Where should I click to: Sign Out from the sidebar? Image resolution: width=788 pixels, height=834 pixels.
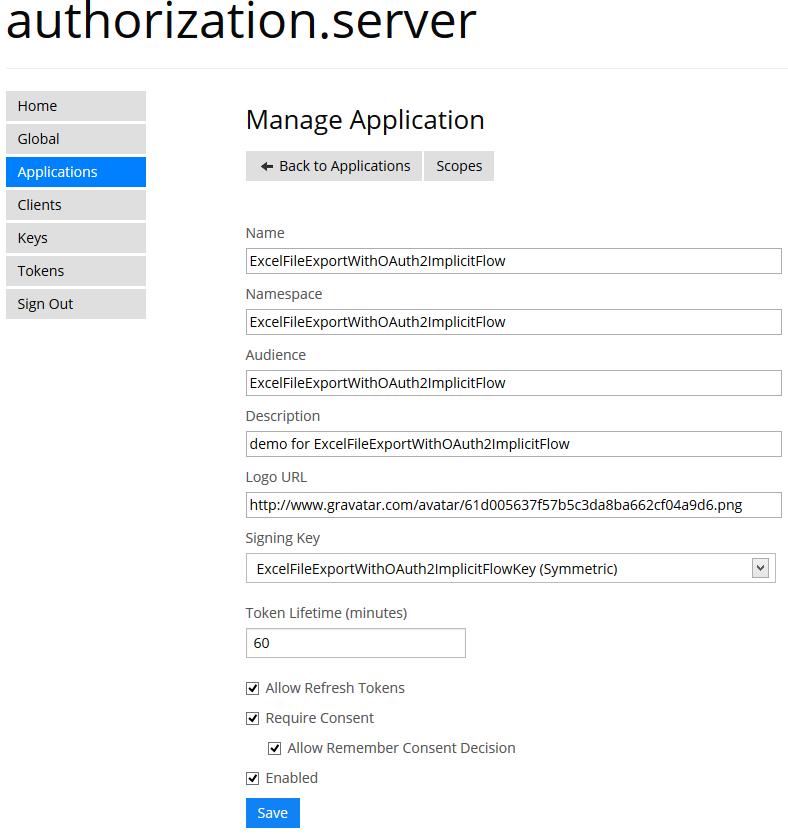pyautogui.click(x=76, y=304)
